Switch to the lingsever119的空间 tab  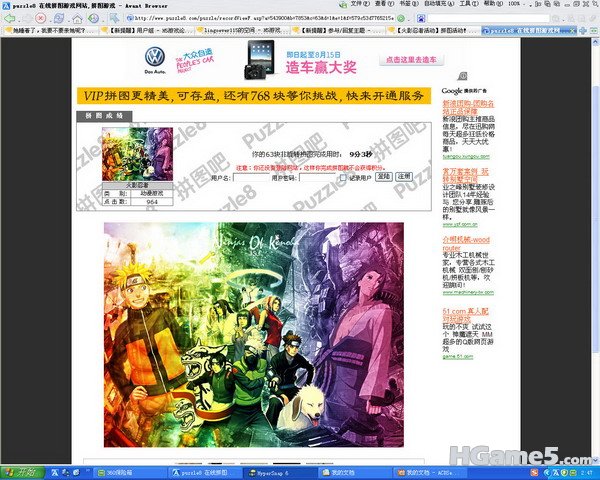point(242,30)
